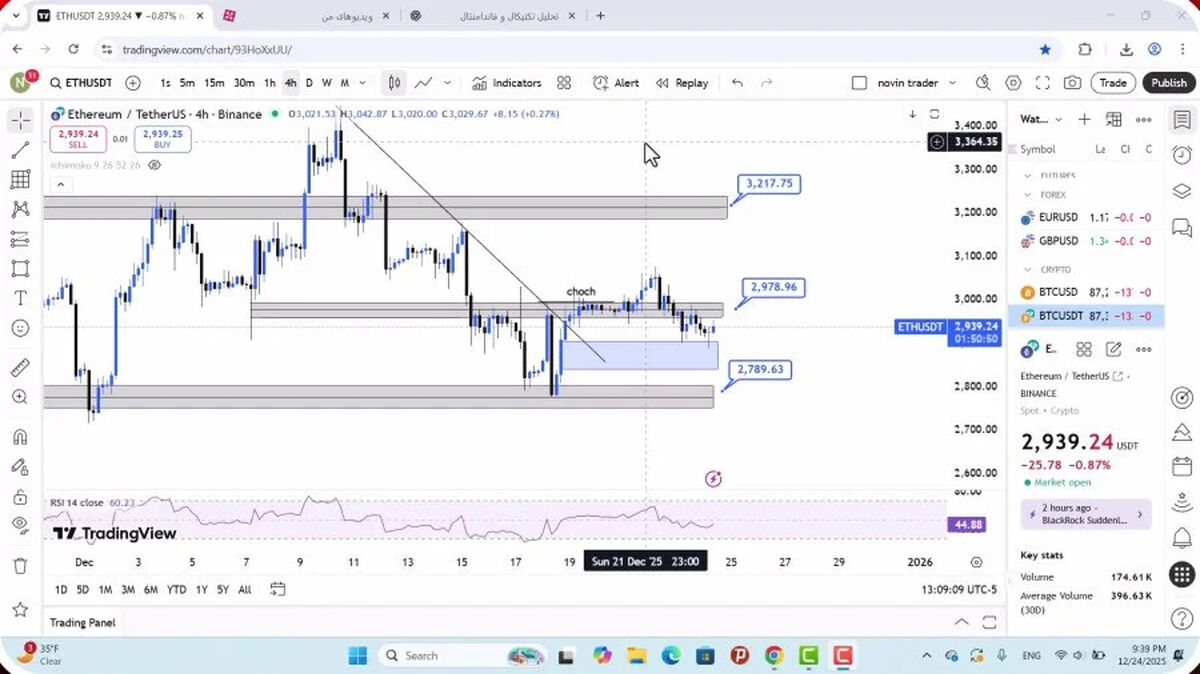The image size is (1200, 674).
Task: Activate the zoom in tool
Action: pyautogui.click(x=20, y=397)
